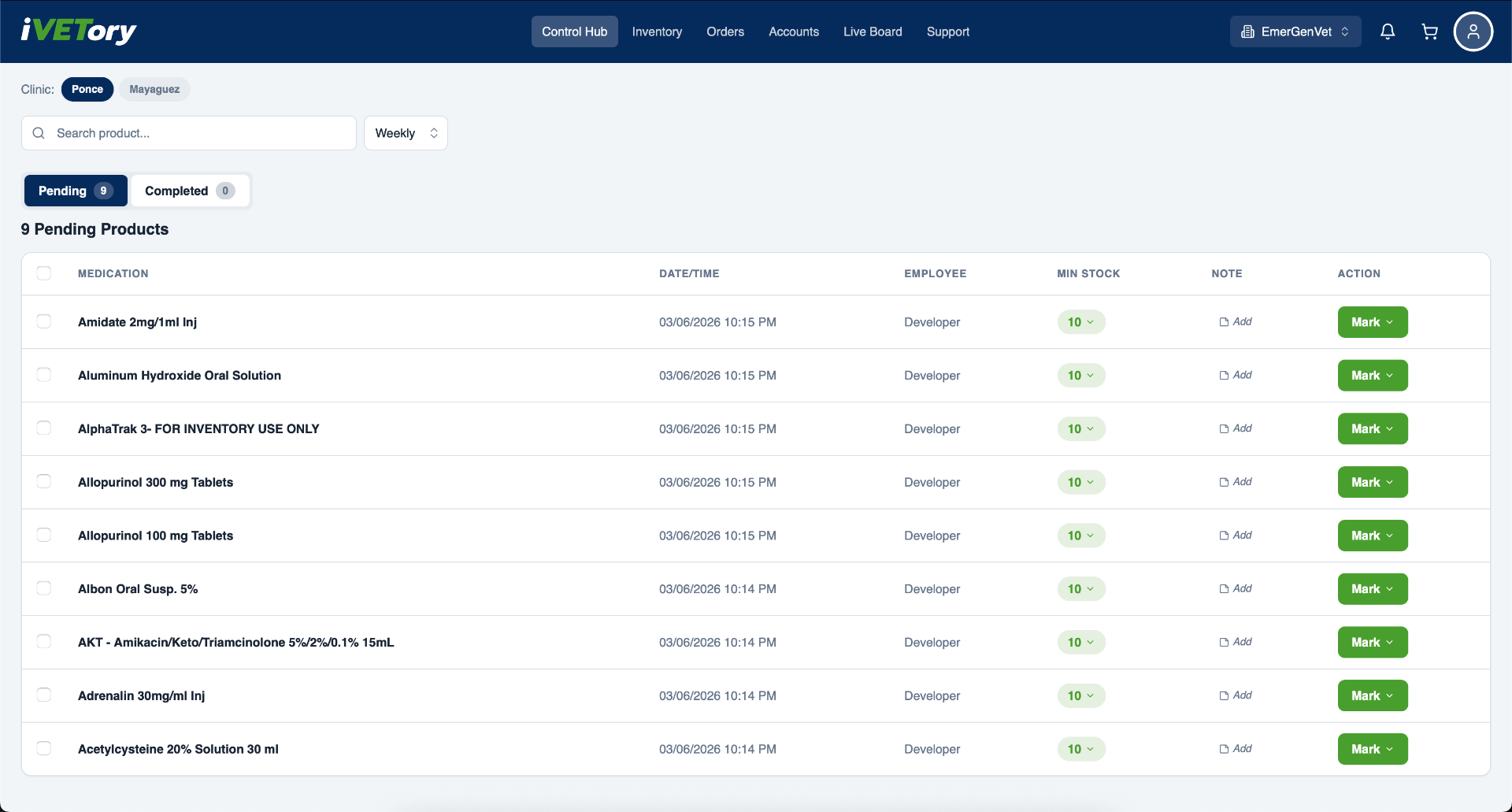1512x812 pixels.
Task: Select the Ponce clinic
Action: click(87, 89)
